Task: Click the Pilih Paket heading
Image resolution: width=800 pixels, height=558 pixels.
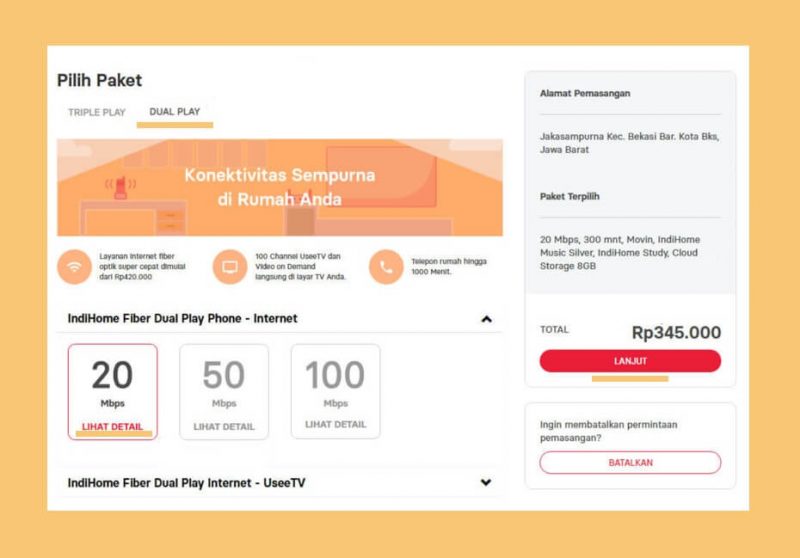Action: tap(99, 81)
